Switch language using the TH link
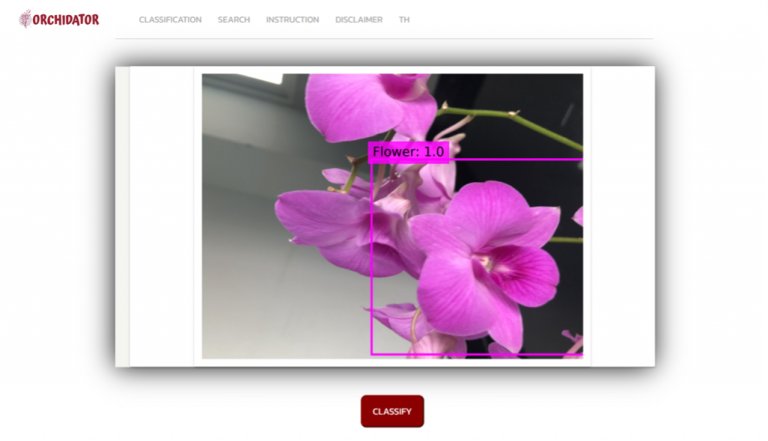This screenshot has width=768, height=441. [x=404, y=20]
